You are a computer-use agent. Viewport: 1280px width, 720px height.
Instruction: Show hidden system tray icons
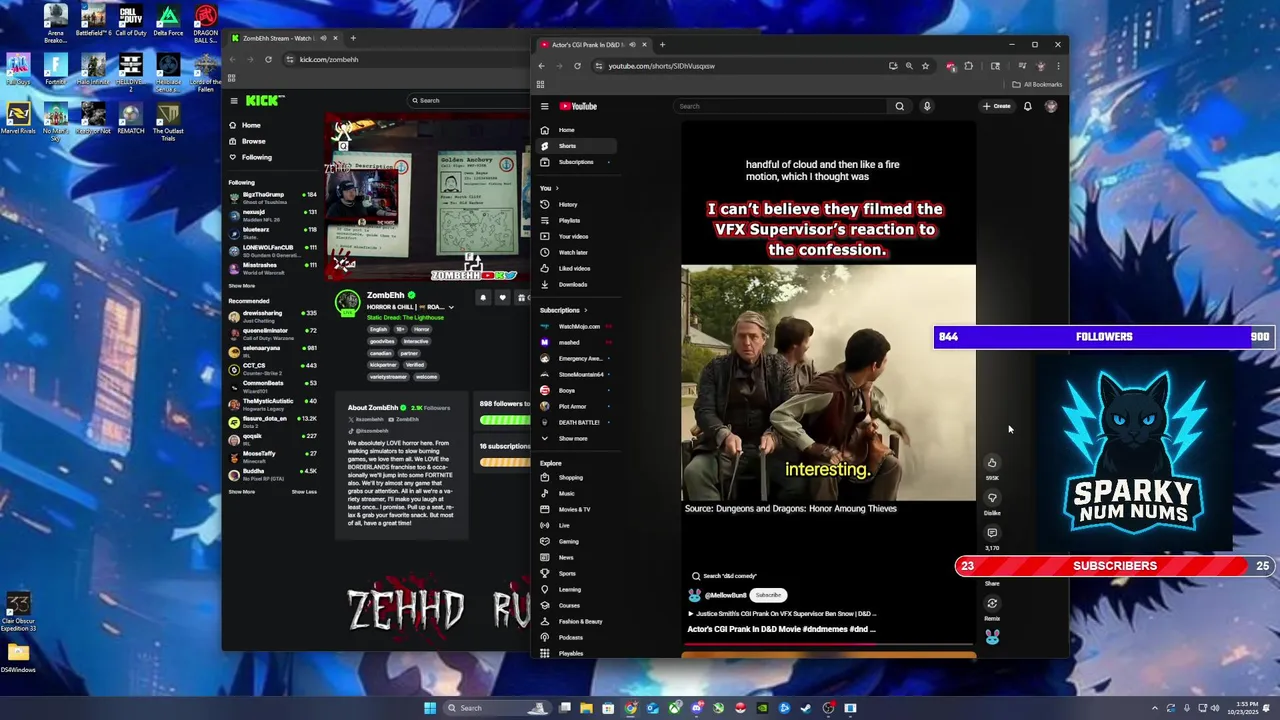pyautogui.click(x=1155, y=708)
